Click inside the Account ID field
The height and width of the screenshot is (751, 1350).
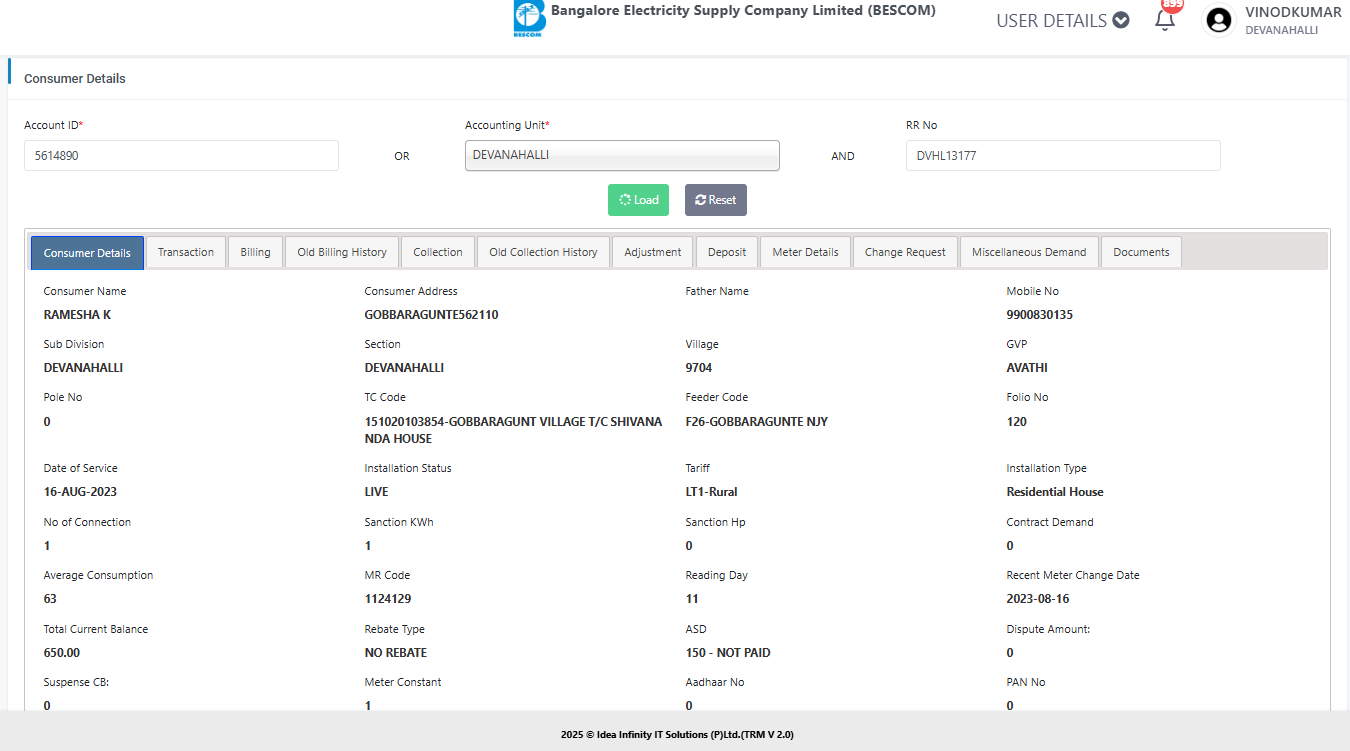pos(181,156)
